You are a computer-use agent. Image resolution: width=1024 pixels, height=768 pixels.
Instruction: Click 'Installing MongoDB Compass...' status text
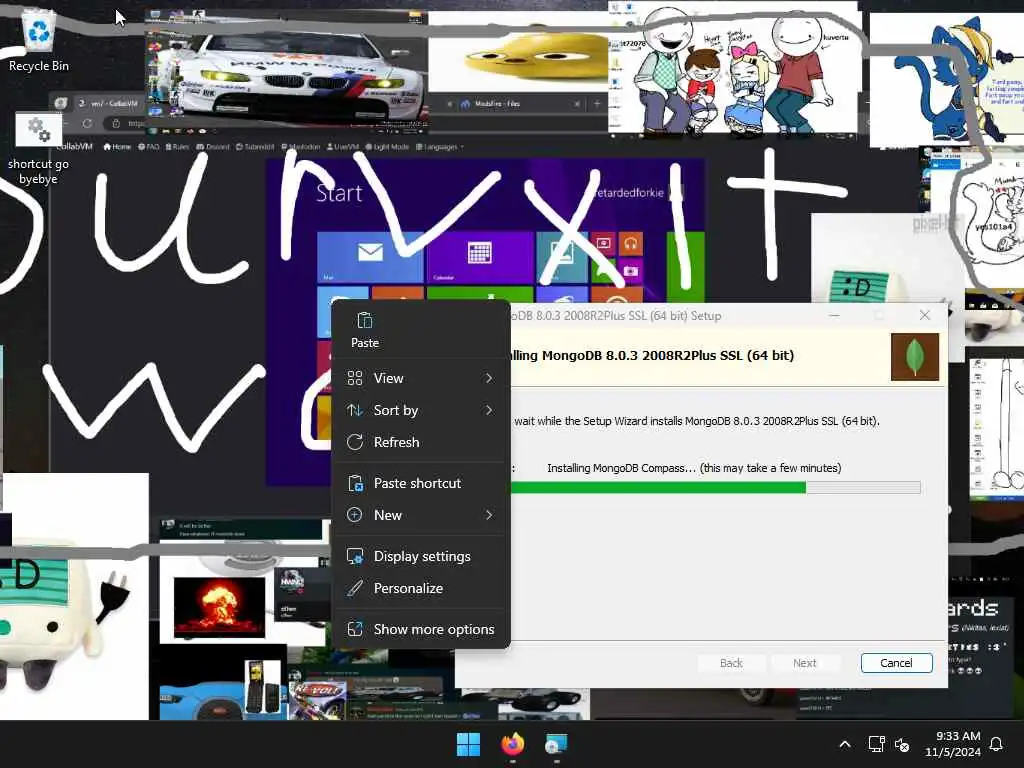coord(694,468)
